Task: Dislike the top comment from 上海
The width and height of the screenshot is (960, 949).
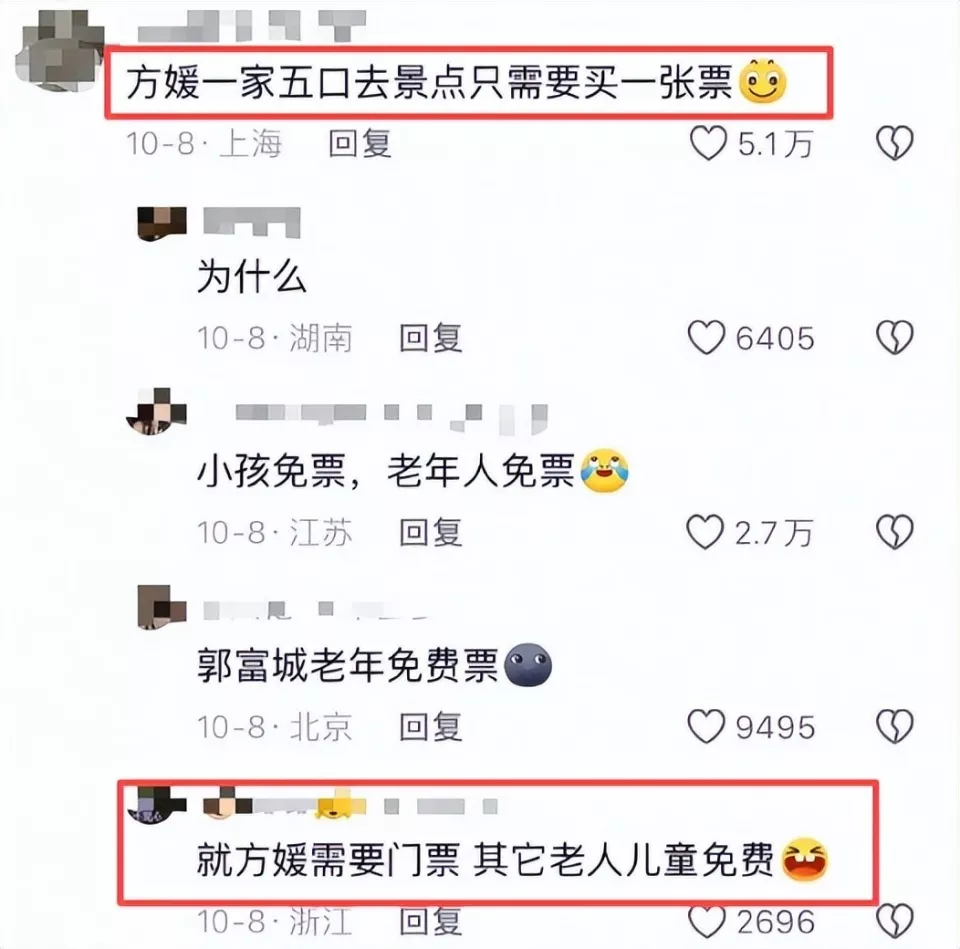Action: 894,143
